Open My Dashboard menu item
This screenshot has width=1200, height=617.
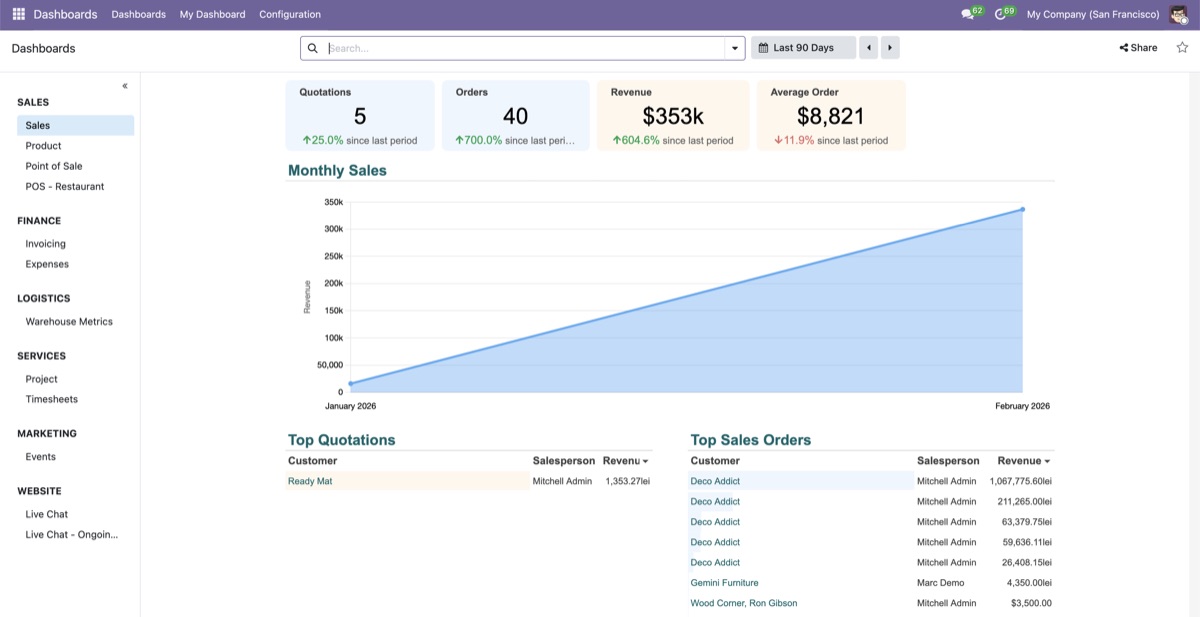tap(212, 14)
